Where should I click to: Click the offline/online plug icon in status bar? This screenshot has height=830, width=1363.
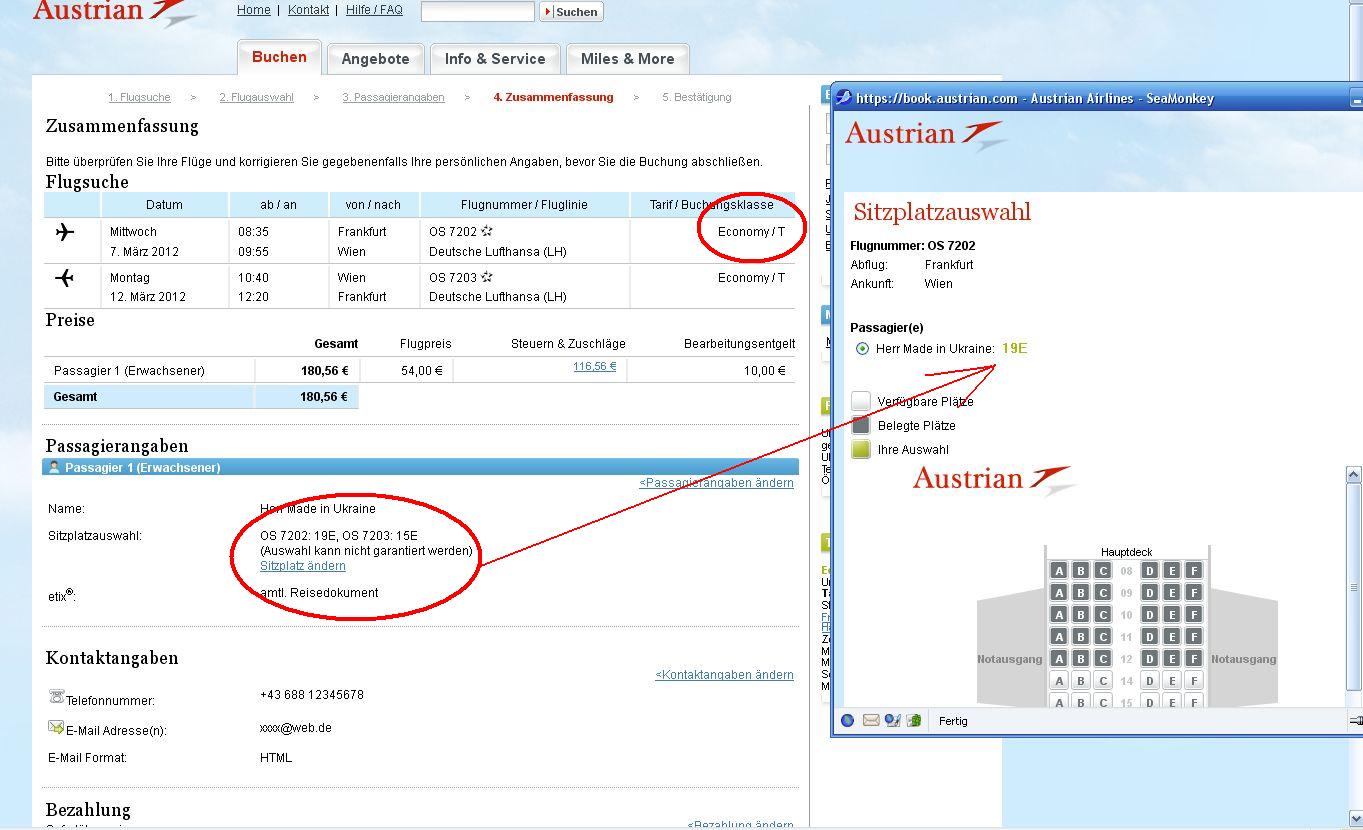click(1355, 720)
